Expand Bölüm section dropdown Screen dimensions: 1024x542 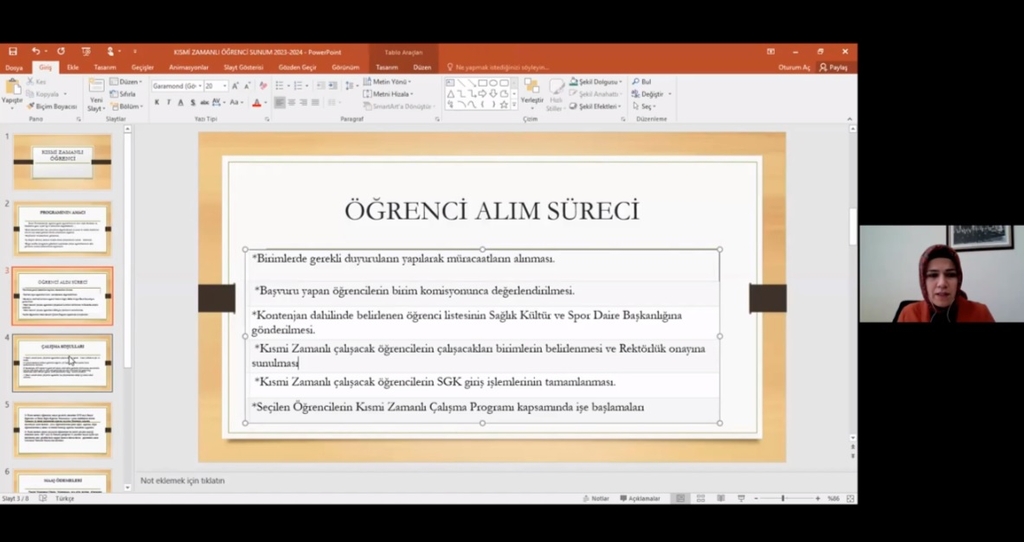pos(126,106)
